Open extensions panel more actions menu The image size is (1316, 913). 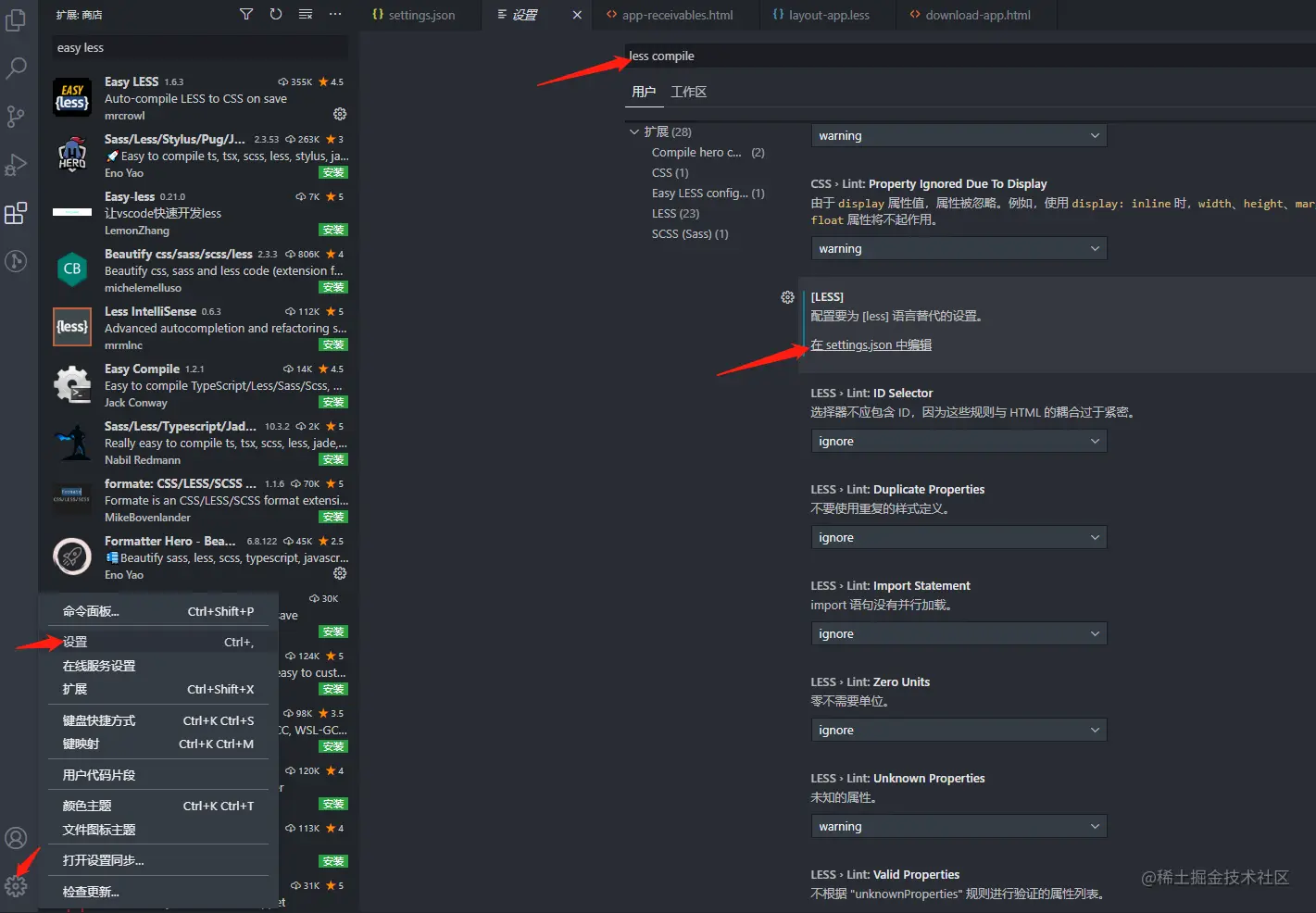[335, 14]
